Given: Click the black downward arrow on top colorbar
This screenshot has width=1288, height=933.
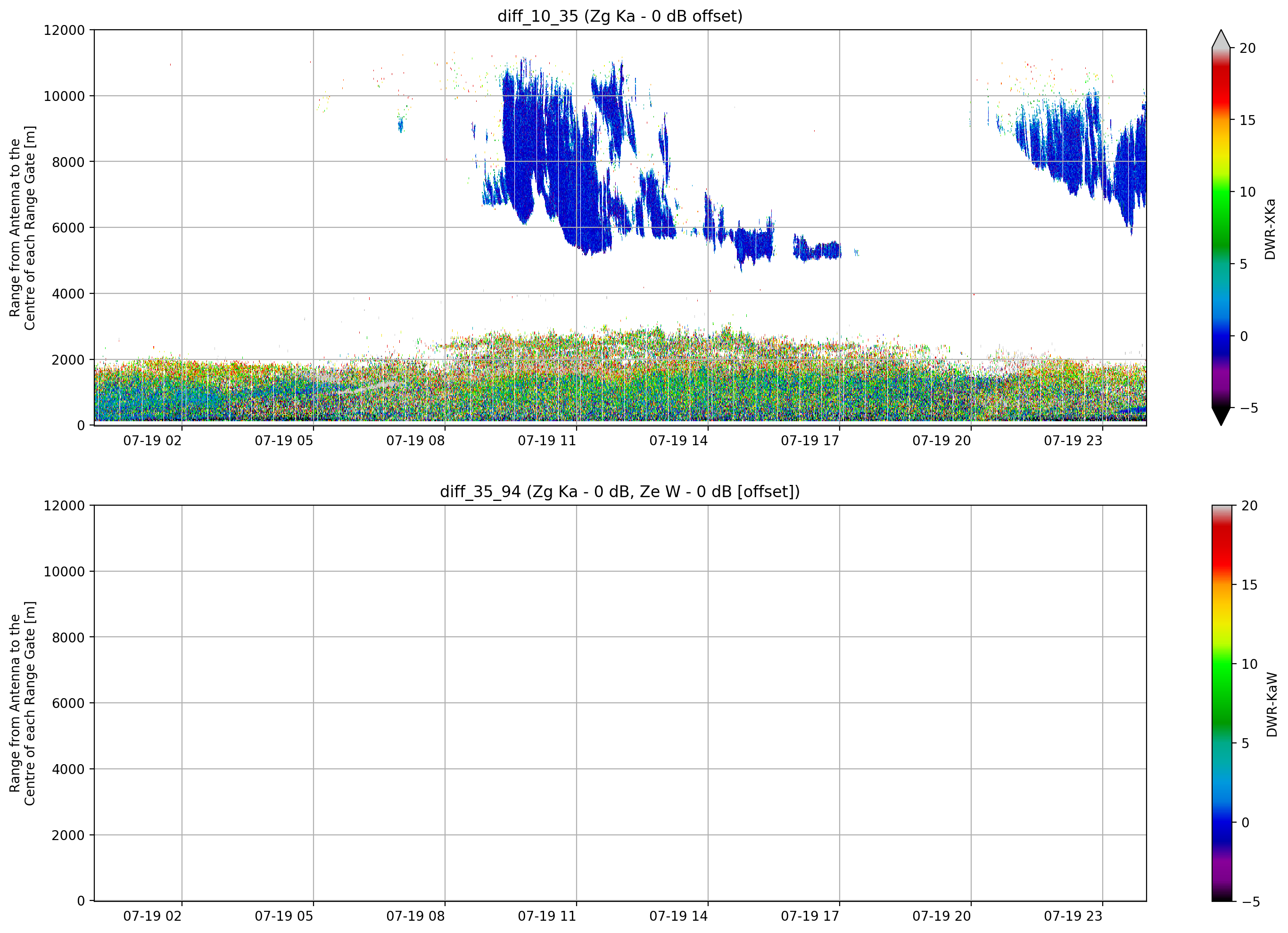Looking at the screenshot, I should (1221, 417).
